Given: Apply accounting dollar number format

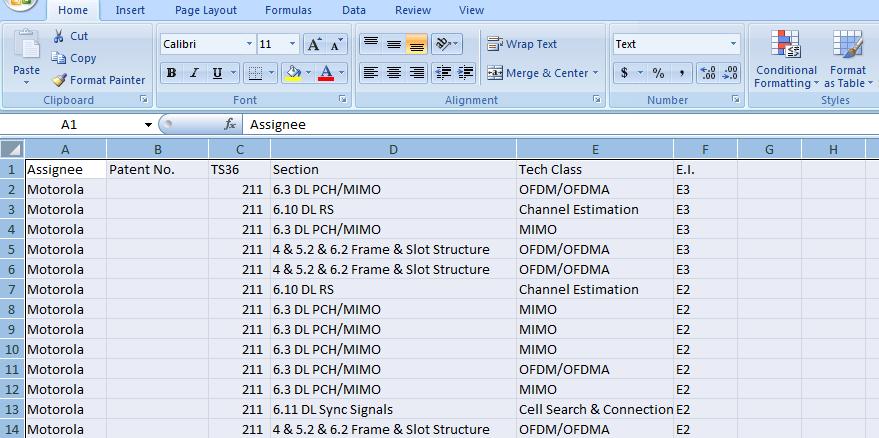Looking at the screenshot, I should click(624, 73).
